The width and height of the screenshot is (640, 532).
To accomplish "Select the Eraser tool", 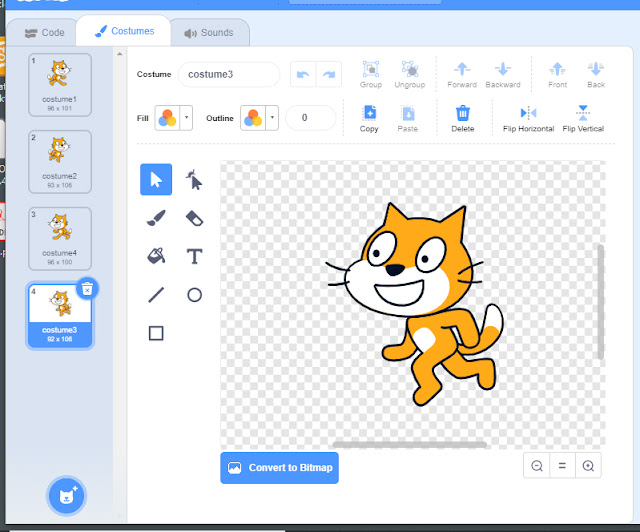I will coord(194,218).
